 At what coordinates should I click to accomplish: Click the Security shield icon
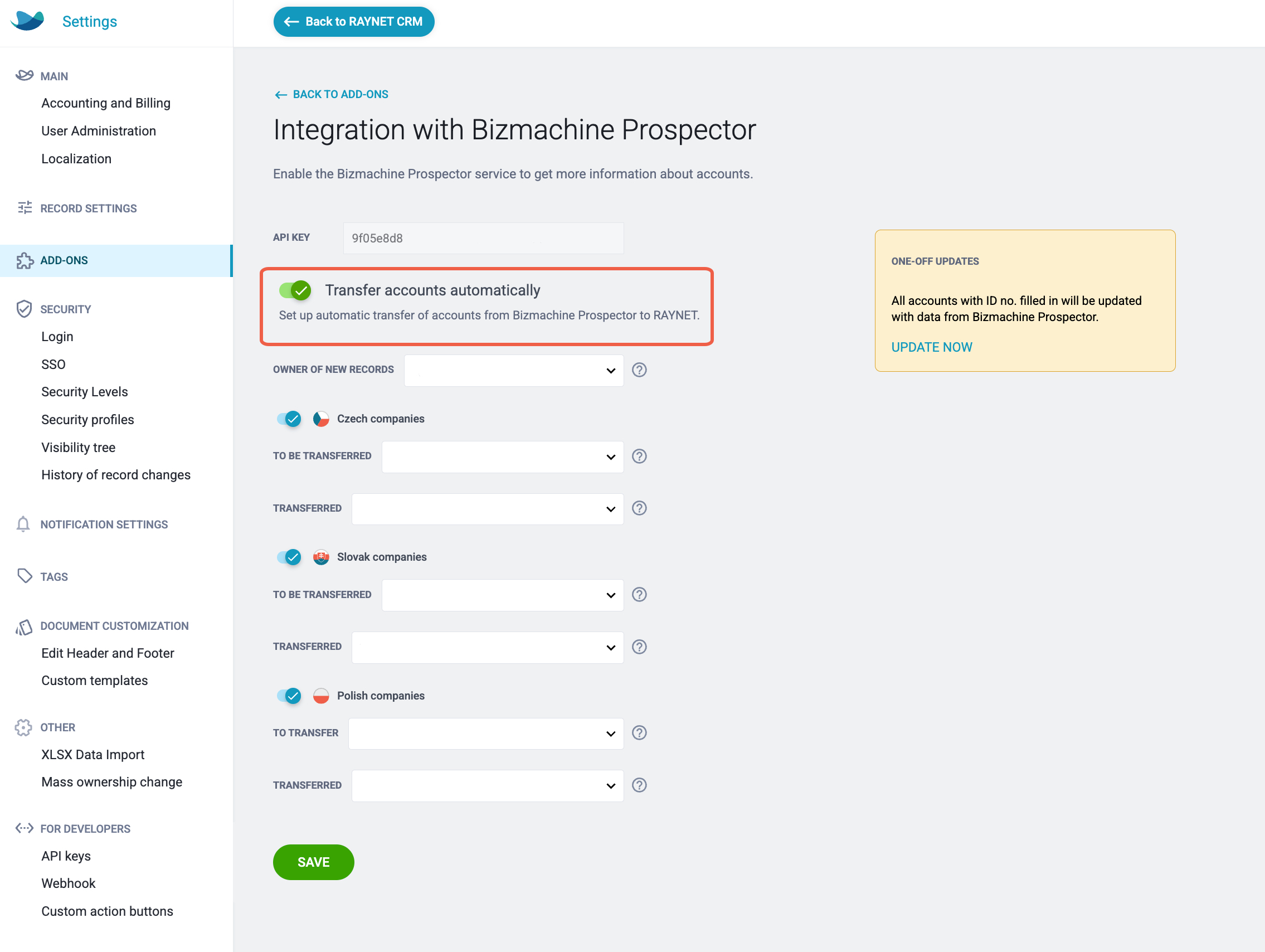click(x=24, y=309)
